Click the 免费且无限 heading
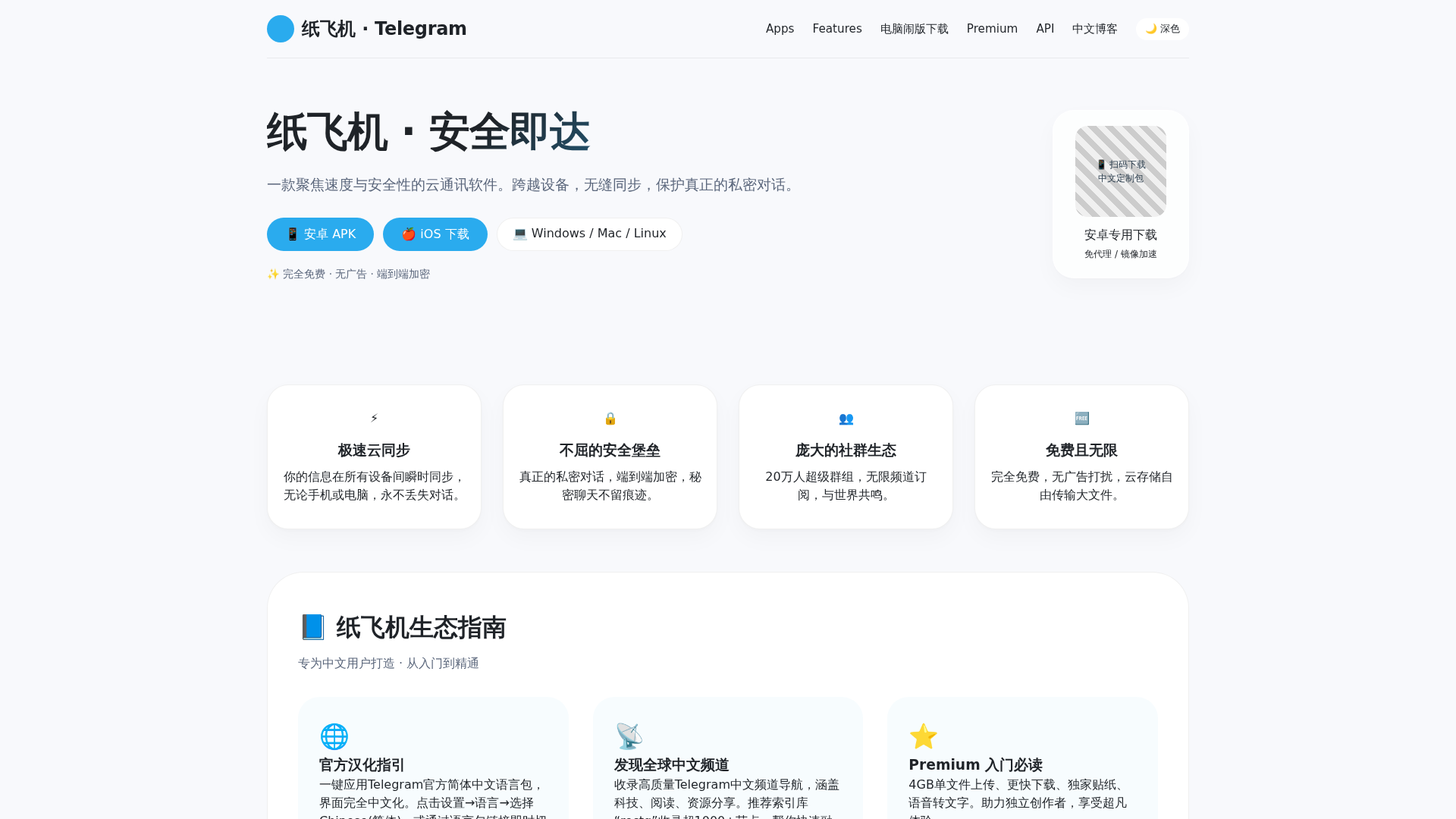 coord(1081,450)
